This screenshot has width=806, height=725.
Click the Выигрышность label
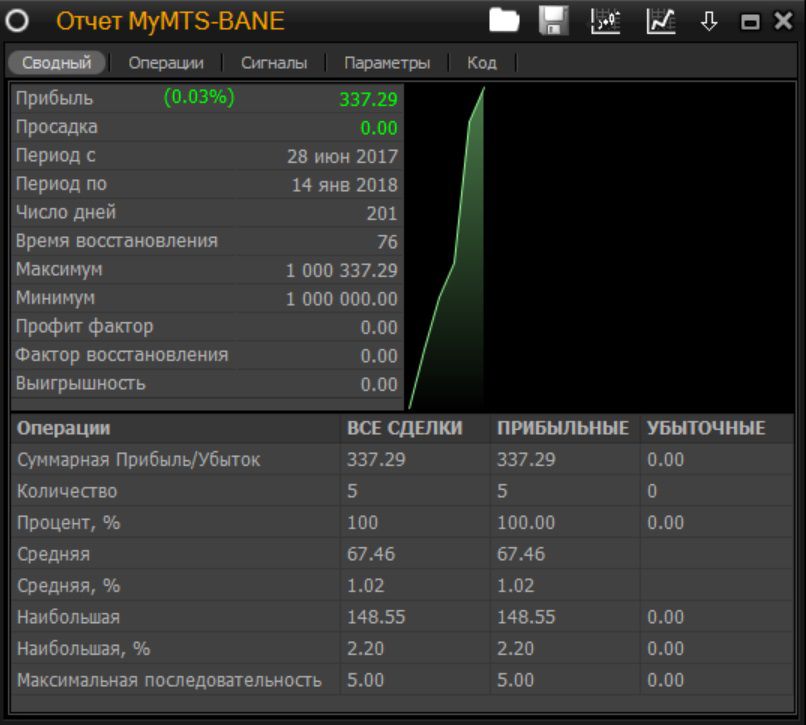81,384
